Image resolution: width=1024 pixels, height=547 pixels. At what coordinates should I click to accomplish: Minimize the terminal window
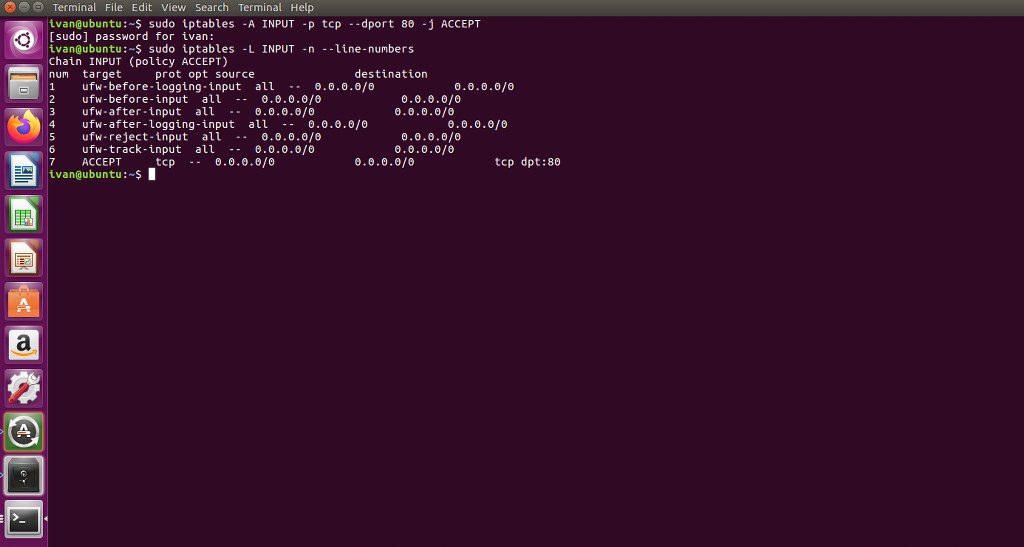click(x=24, y=7)
